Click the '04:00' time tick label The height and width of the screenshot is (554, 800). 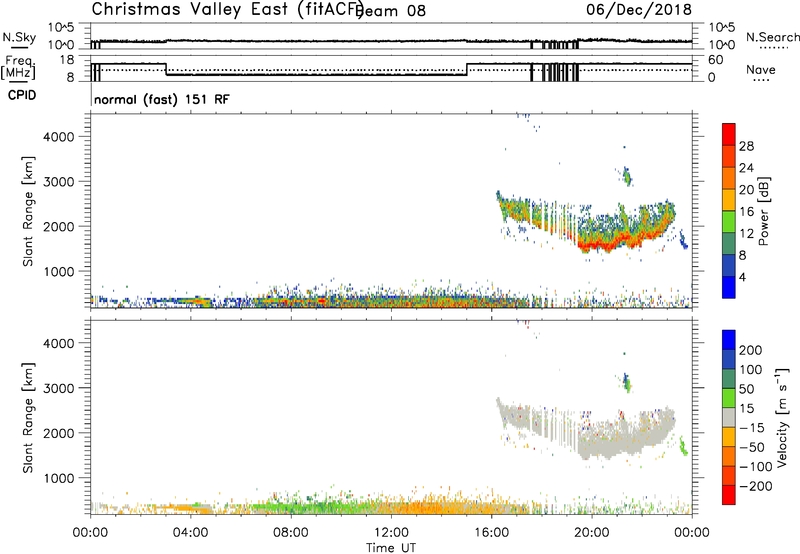pos(191,533)
